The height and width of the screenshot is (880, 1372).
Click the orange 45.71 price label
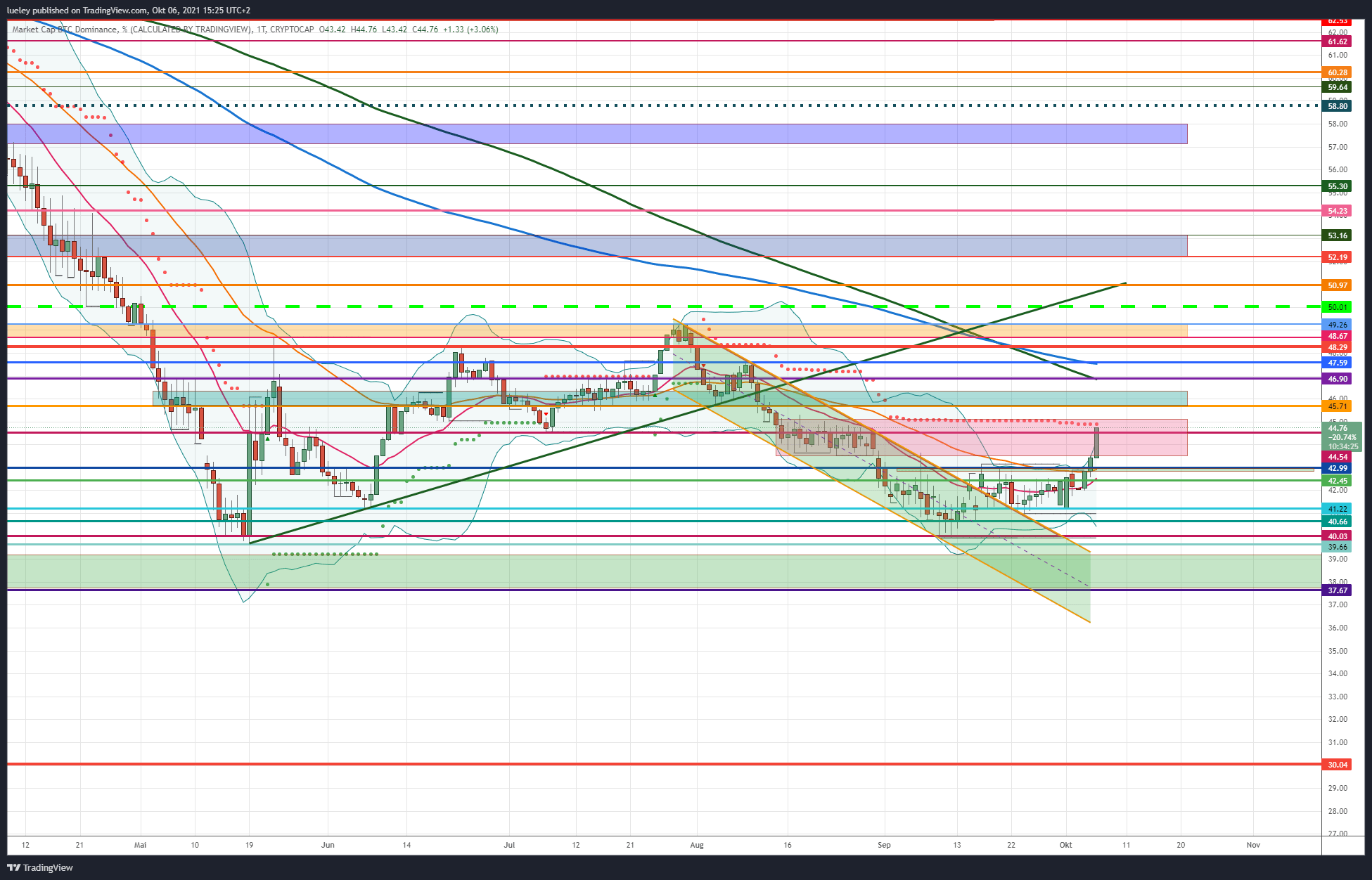(x=1337, y=406)
